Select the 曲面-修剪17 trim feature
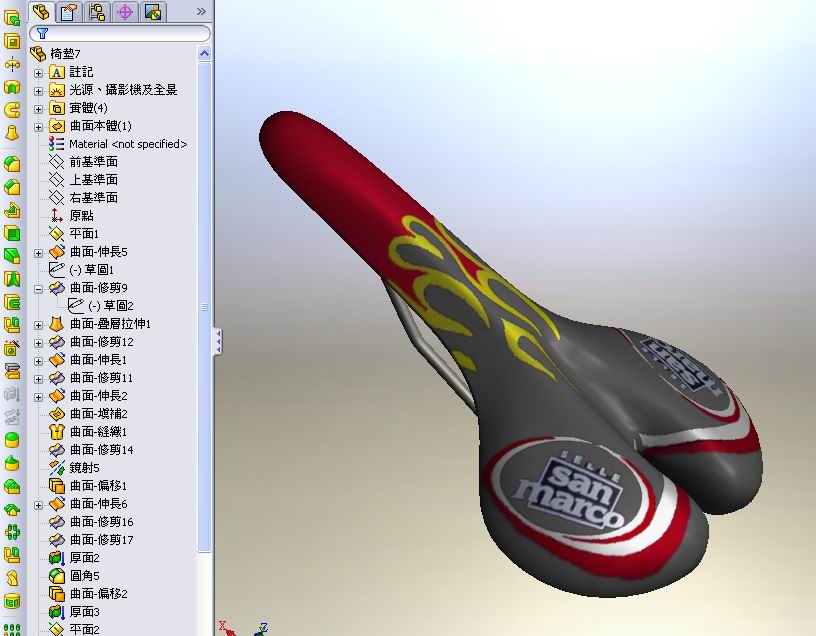Viewport: 816px width, 636px height. click(x=91, y=540)
